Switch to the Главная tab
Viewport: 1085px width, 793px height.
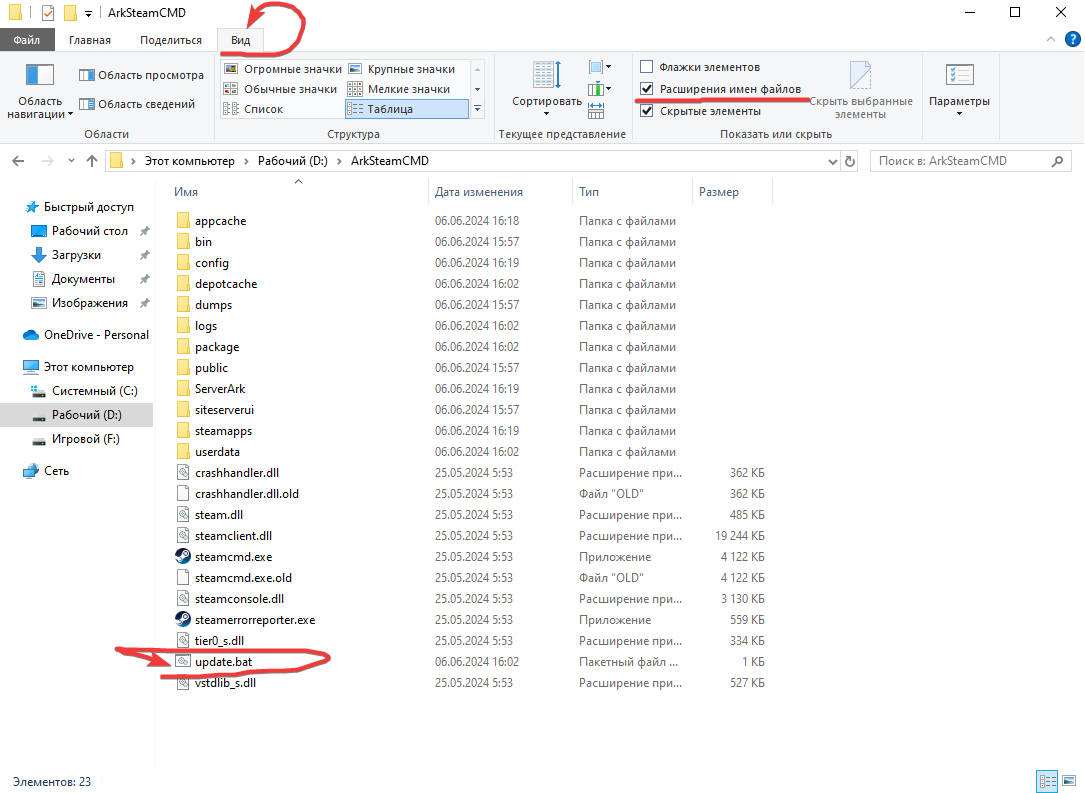point(90,40)
